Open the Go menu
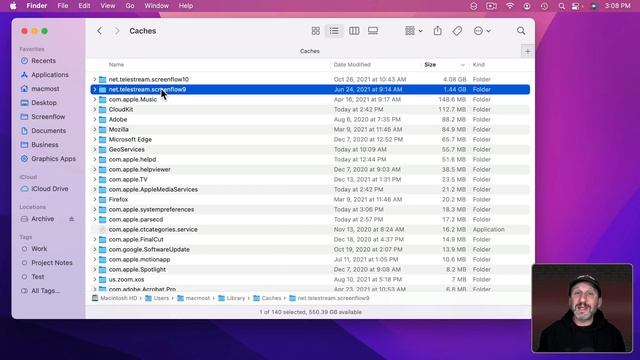Screen dimensions: 640x360 click(x=130, y=6)
